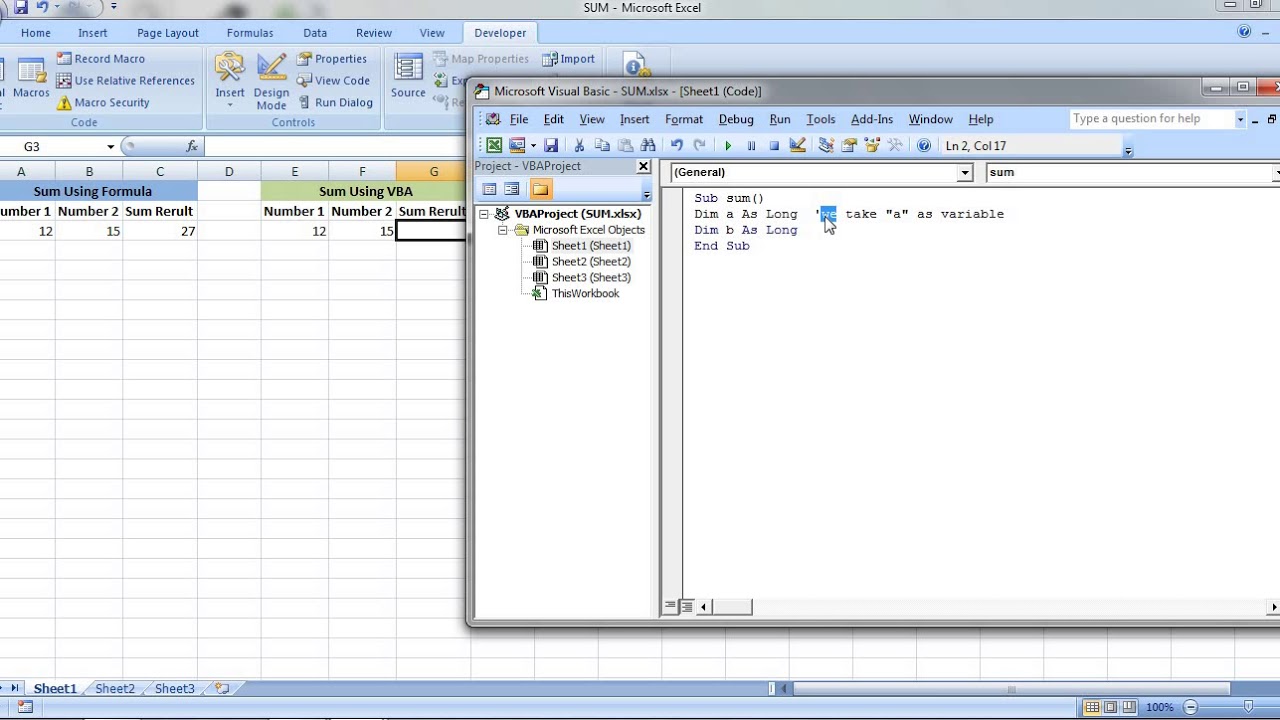Save the project with the VBA floppy icon

click(x=551, y=146)
